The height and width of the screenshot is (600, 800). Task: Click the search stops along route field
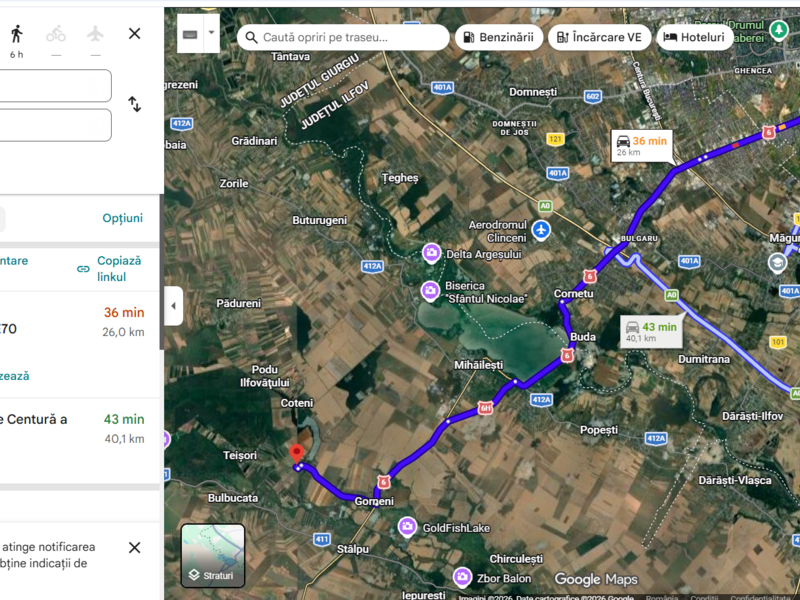point(343,37)
